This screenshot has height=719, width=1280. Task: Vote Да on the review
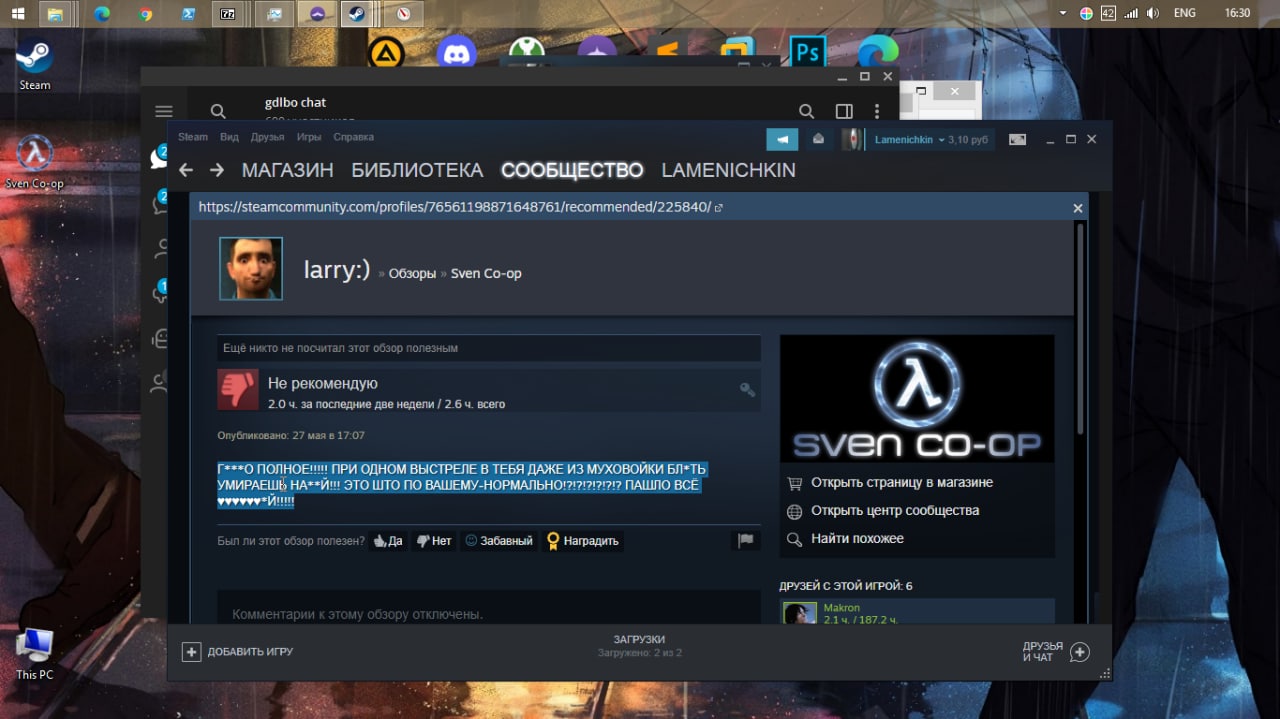click(x=388, y=541)
